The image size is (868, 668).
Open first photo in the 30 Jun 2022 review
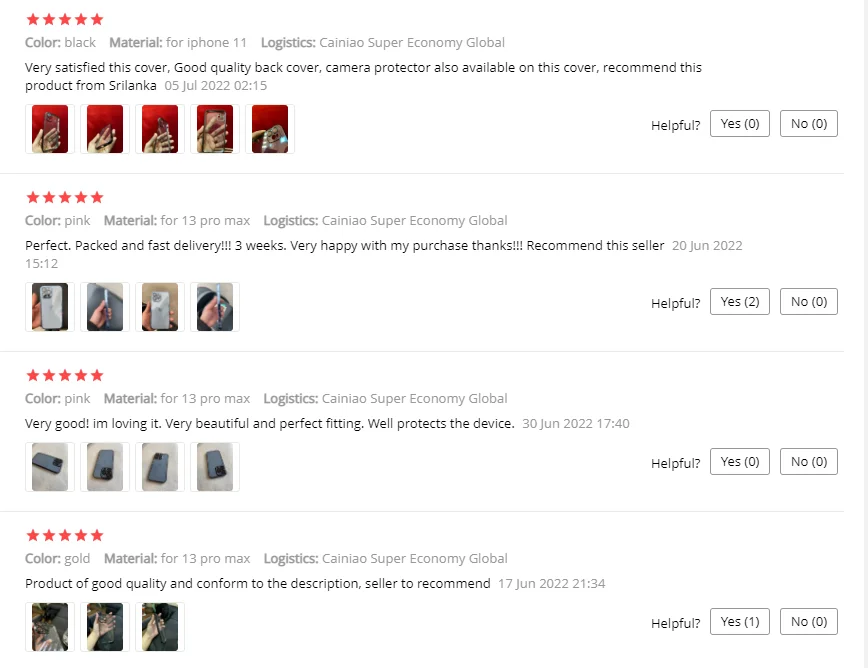coord(50,467)
